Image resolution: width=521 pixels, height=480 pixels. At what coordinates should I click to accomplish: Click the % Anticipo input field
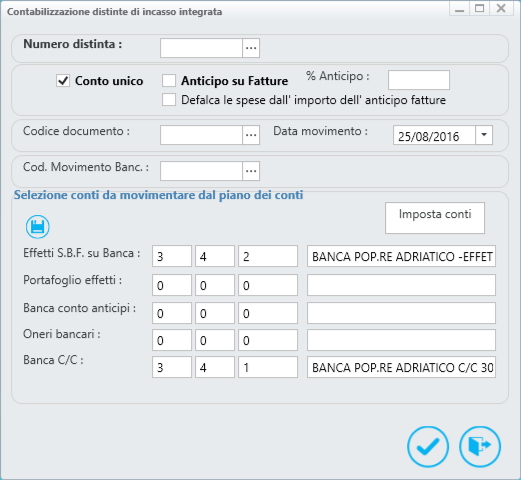419,80
